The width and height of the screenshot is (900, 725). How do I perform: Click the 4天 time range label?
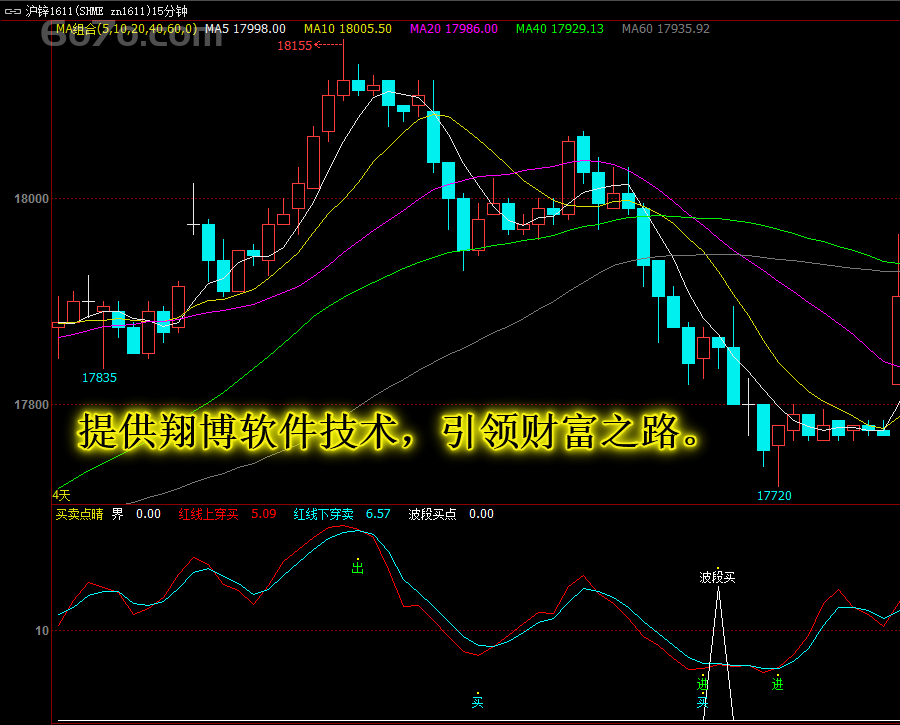(x=61, y=495)
